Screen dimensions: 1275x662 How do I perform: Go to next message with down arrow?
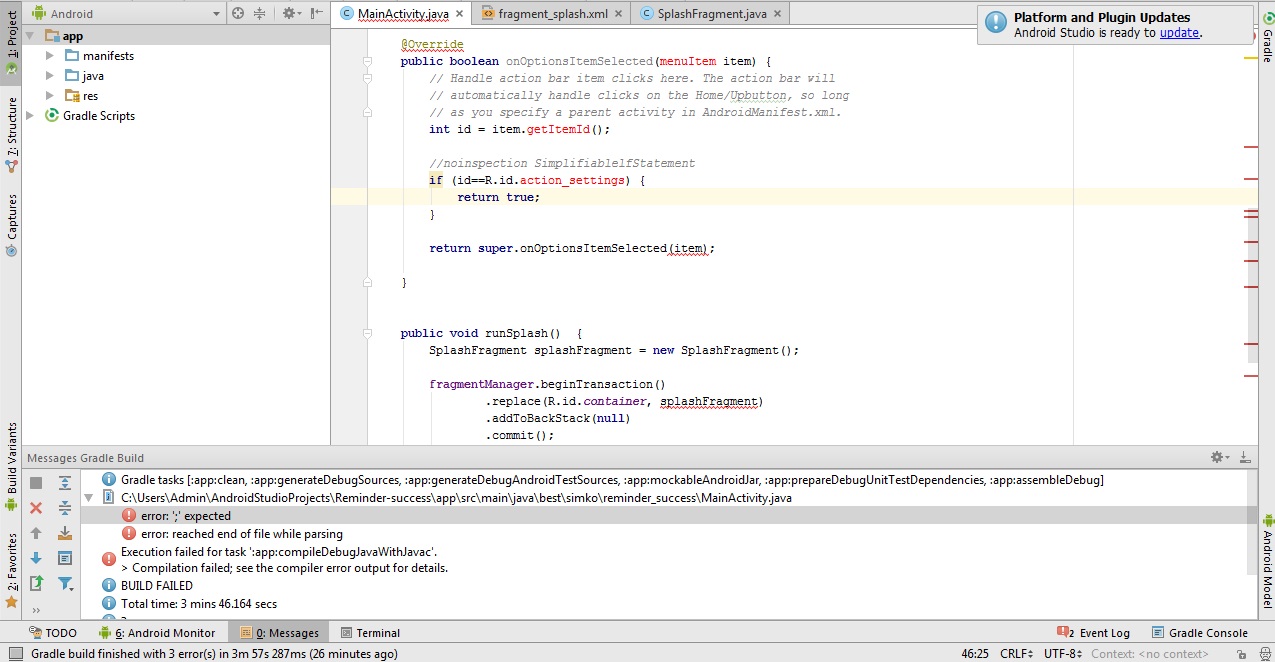tap(36, 558)
